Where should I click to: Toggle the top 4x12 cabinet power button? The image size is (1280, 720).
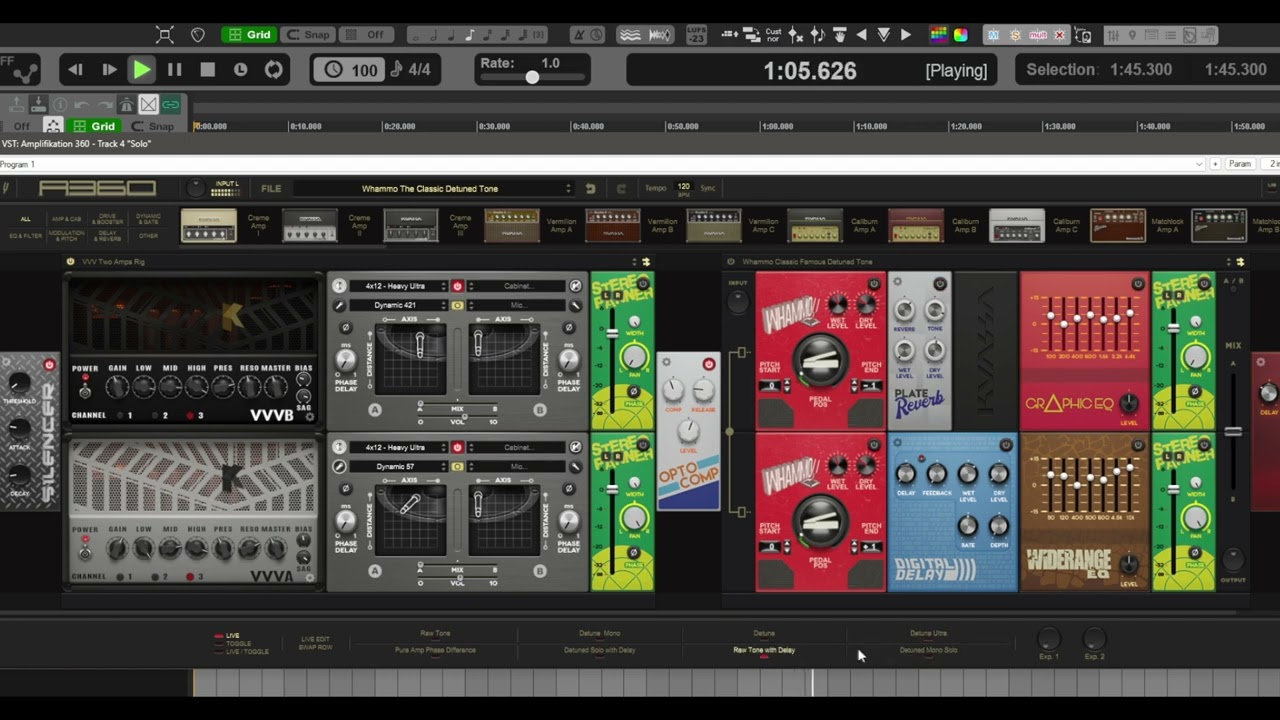click(x=457, y=286)
